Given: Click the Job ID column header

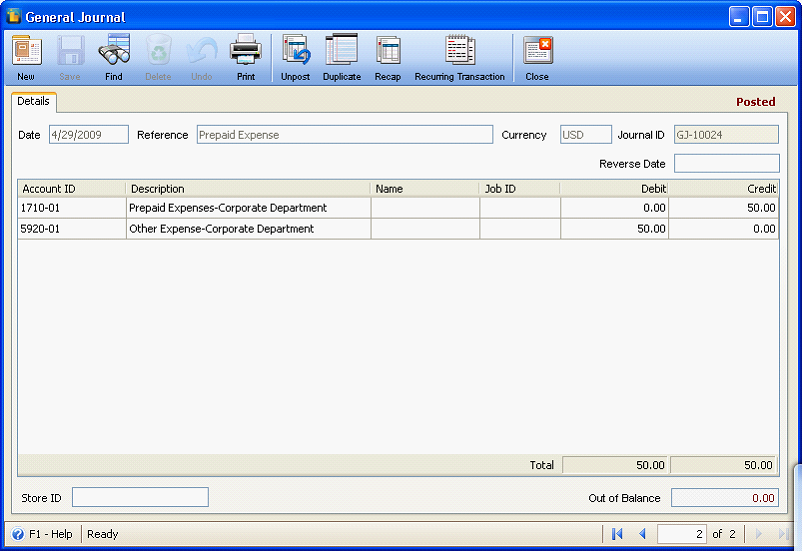Looking at the screenshot, I should point(519,189).
